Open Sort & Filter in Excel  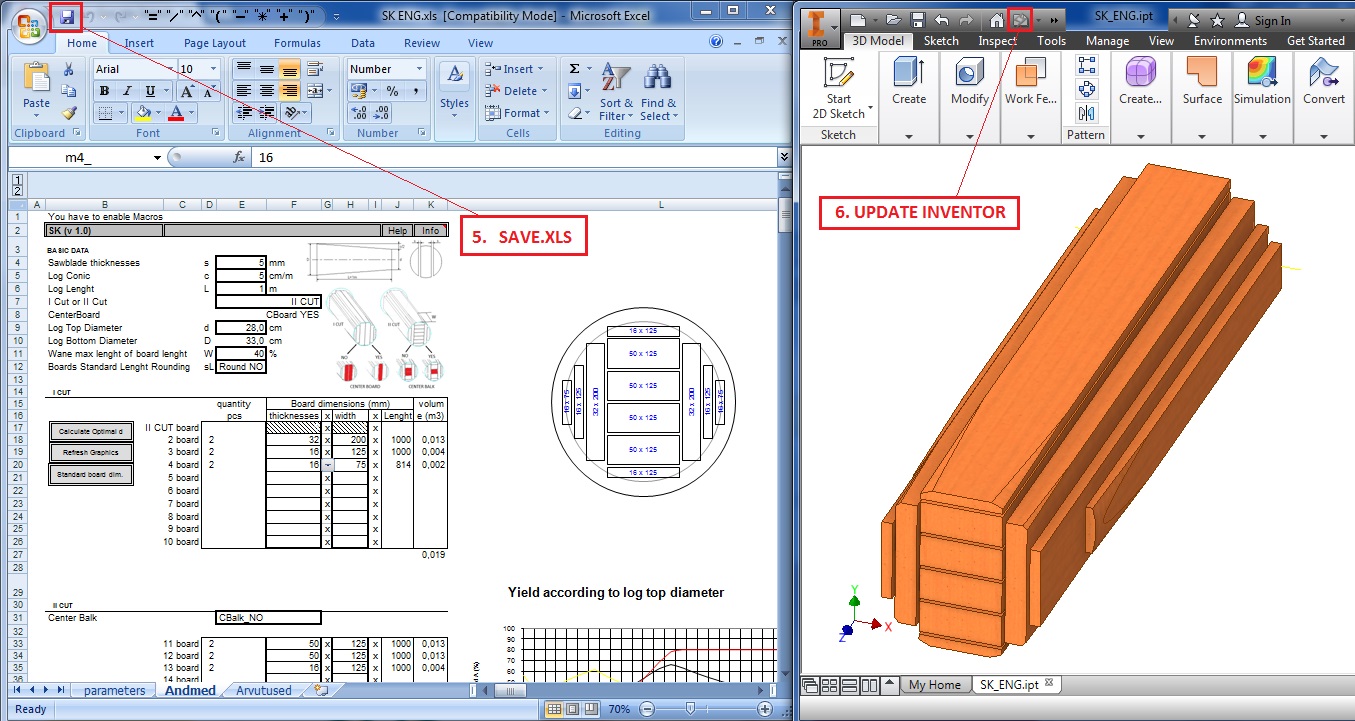click(617, 93)
